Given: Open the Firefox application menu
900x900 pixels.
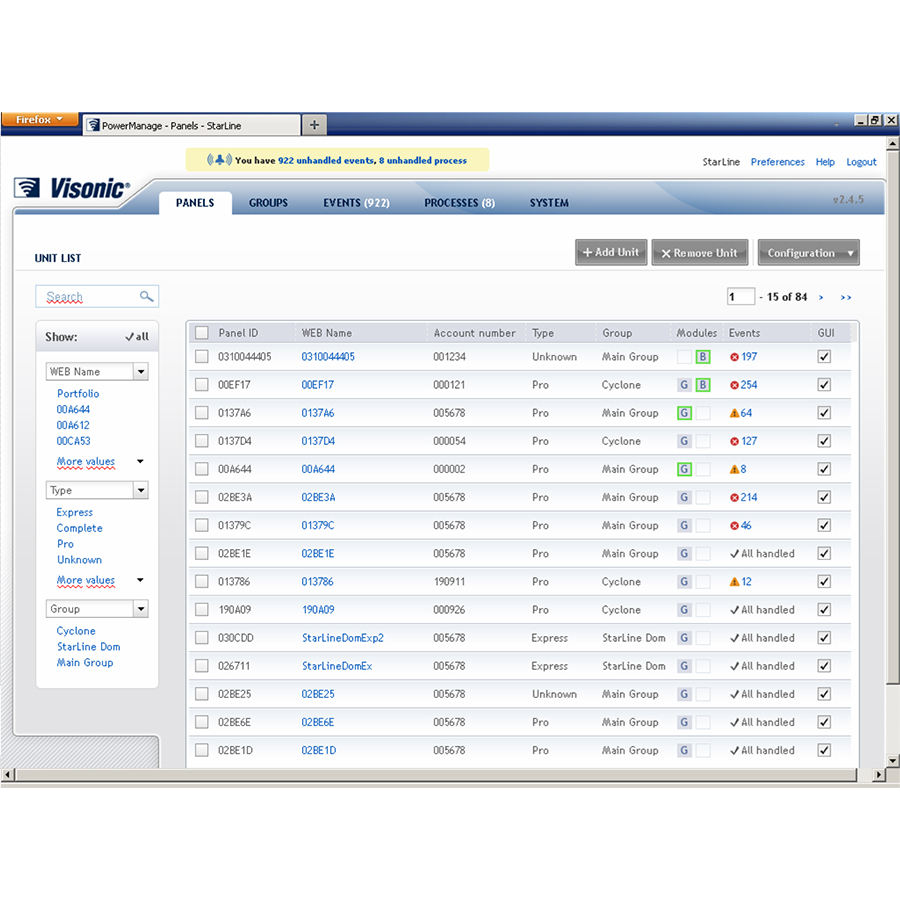Looking at the screenshot, I should tap(39, 119).
